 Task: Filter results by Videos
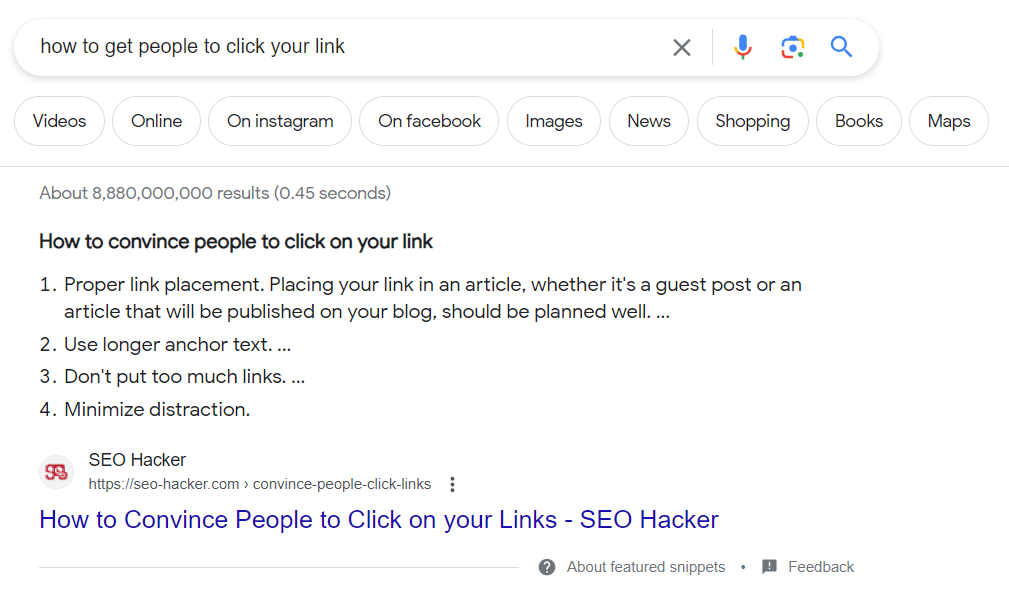[59, 121]
